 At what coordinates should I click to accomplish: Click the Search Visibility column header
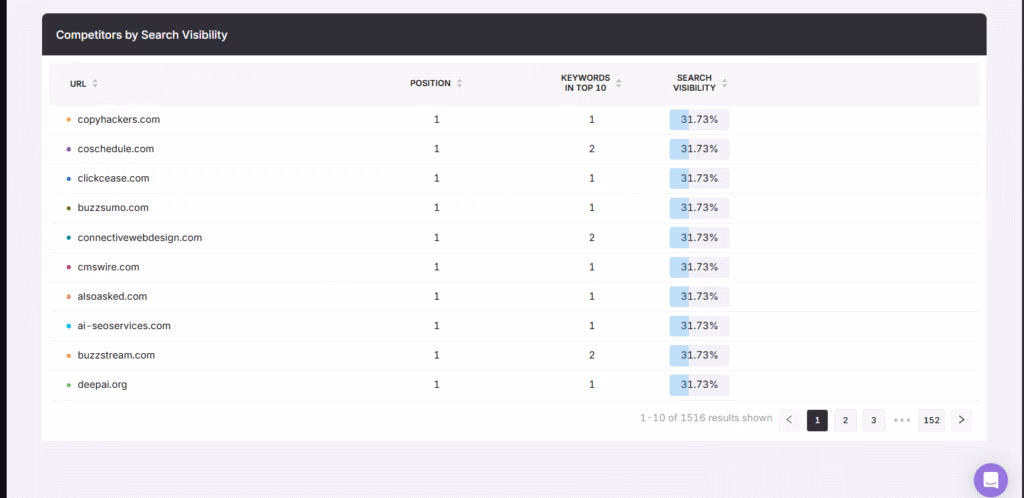(x=694, y=83)
